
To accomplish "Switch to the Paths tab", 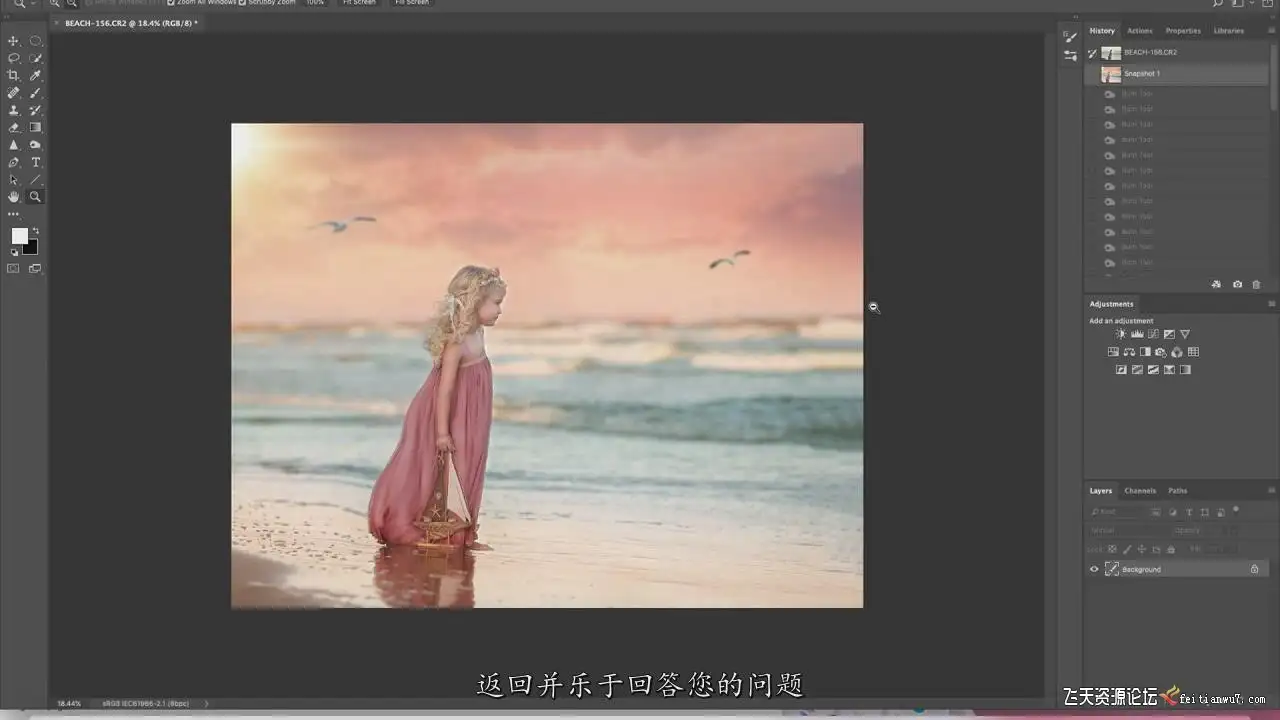I will click(x=1178, y=491).
